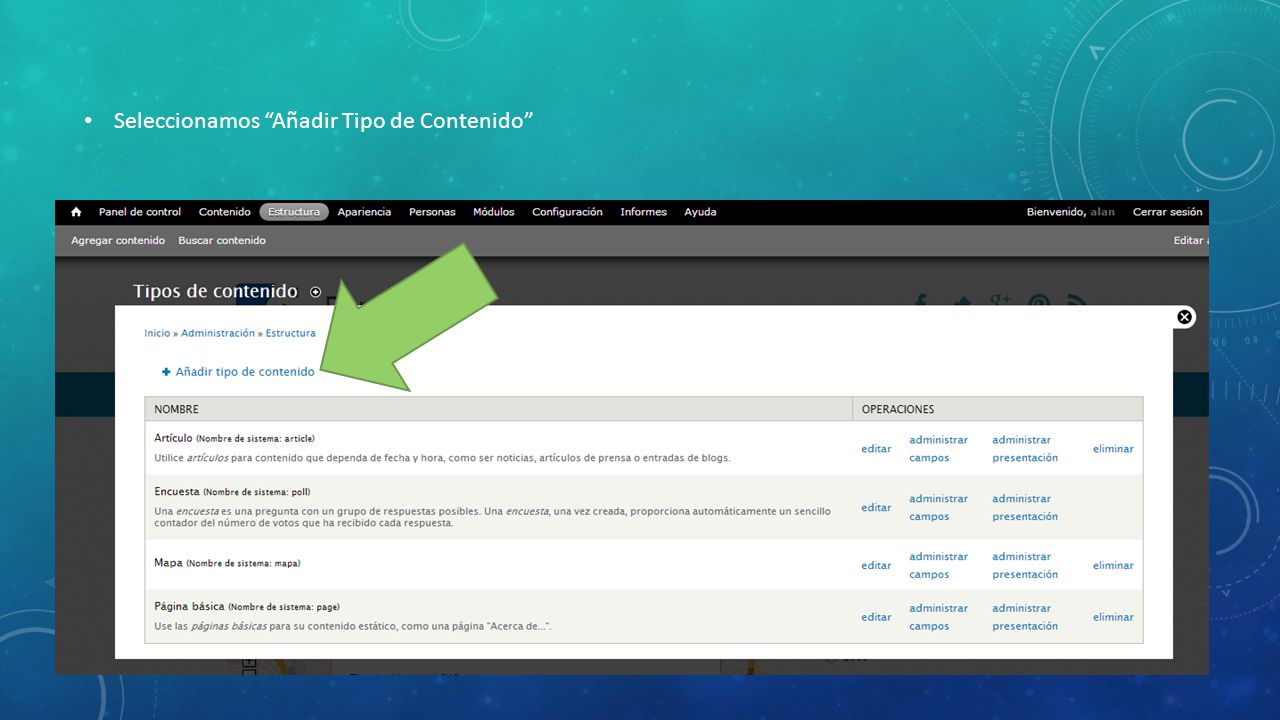This screenshot has width=1280, height=720.
Task: Click the Buscar contenido shortcut
Action: pos(222,240)
